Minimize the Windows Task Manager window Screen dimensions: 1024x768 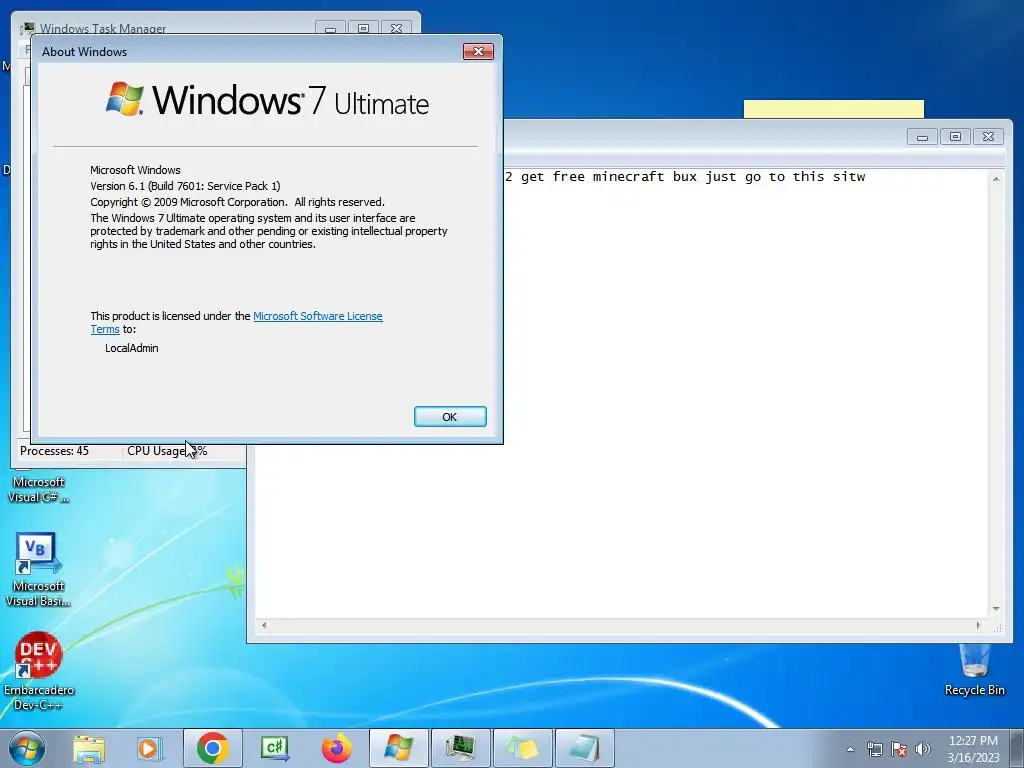point(330,29)
